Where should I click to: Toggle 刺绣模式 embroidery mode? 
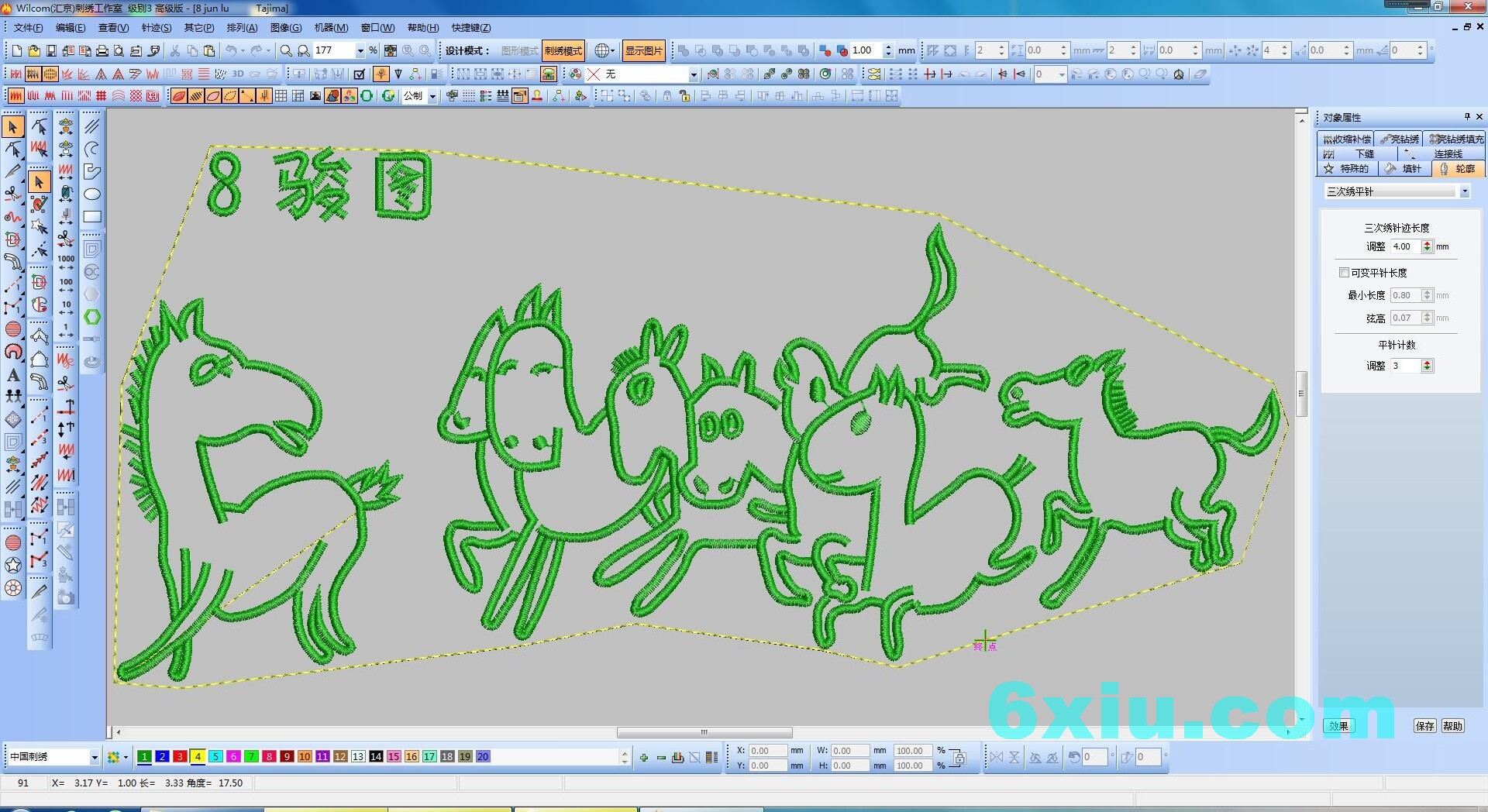(563, 51)
